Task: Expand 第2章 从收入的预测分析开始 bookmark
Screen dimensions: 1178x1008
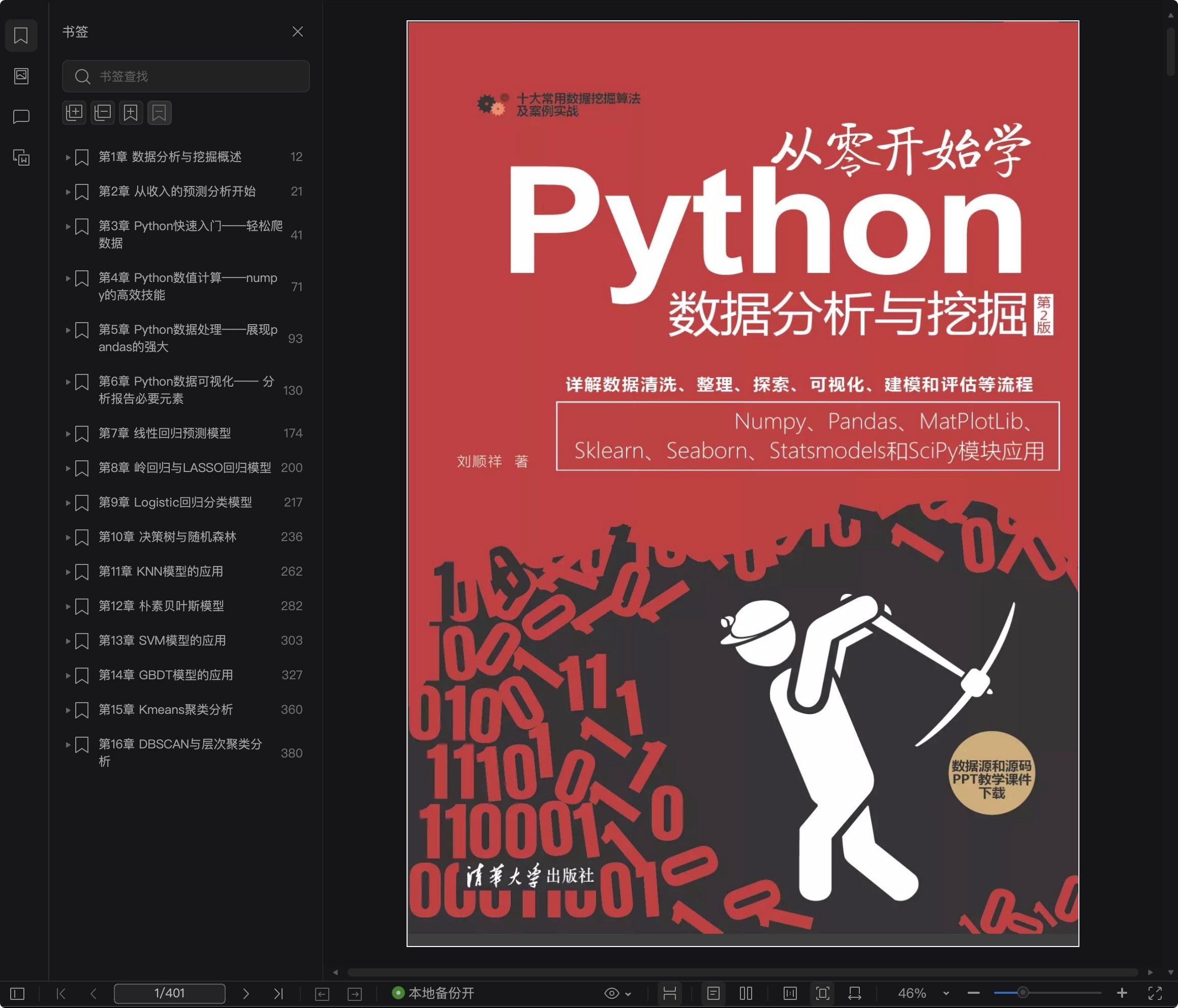Action: (68, 192)
